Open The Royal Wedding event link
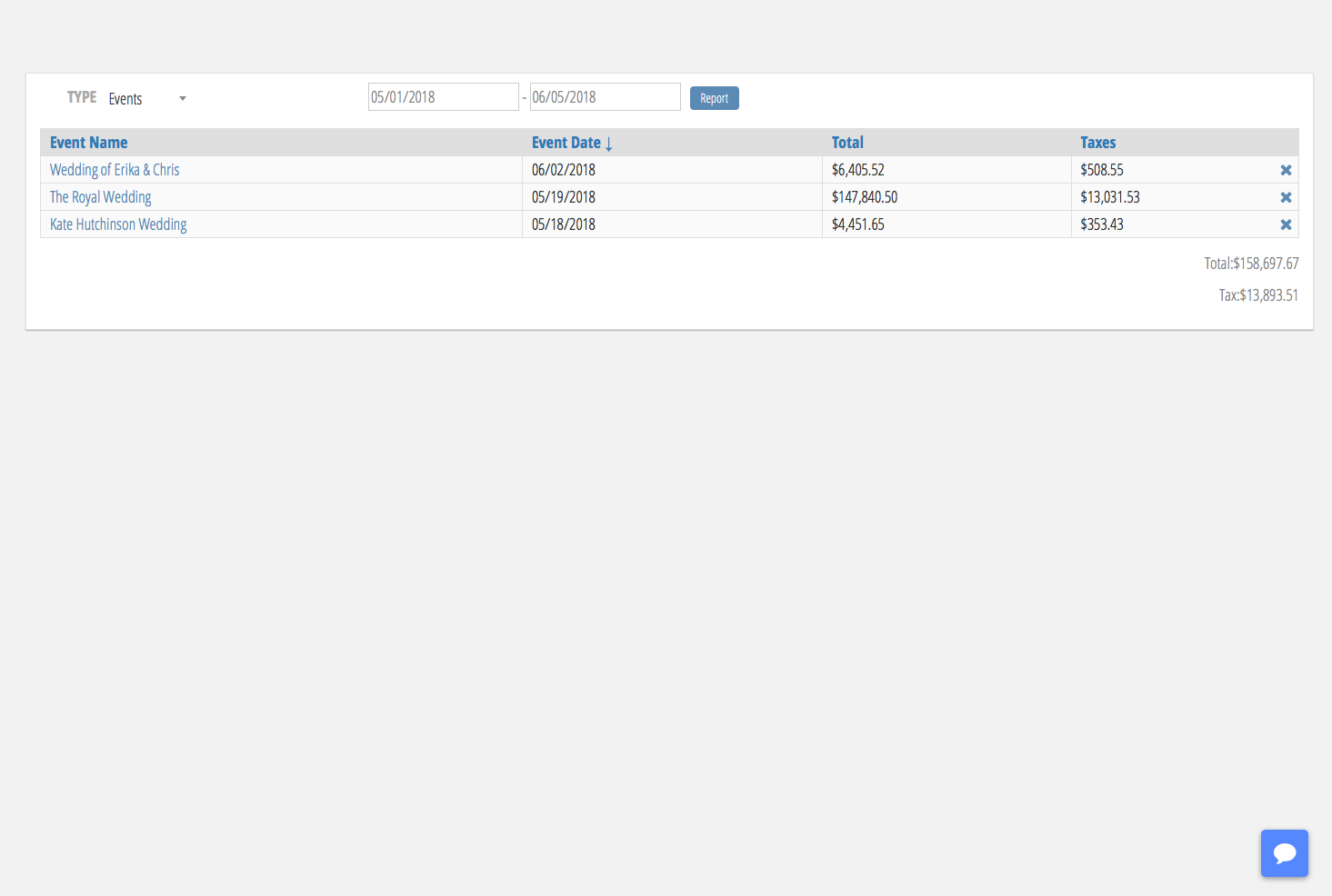The image size is (1332, 896). pyautogui.click(x=101, y=197)
